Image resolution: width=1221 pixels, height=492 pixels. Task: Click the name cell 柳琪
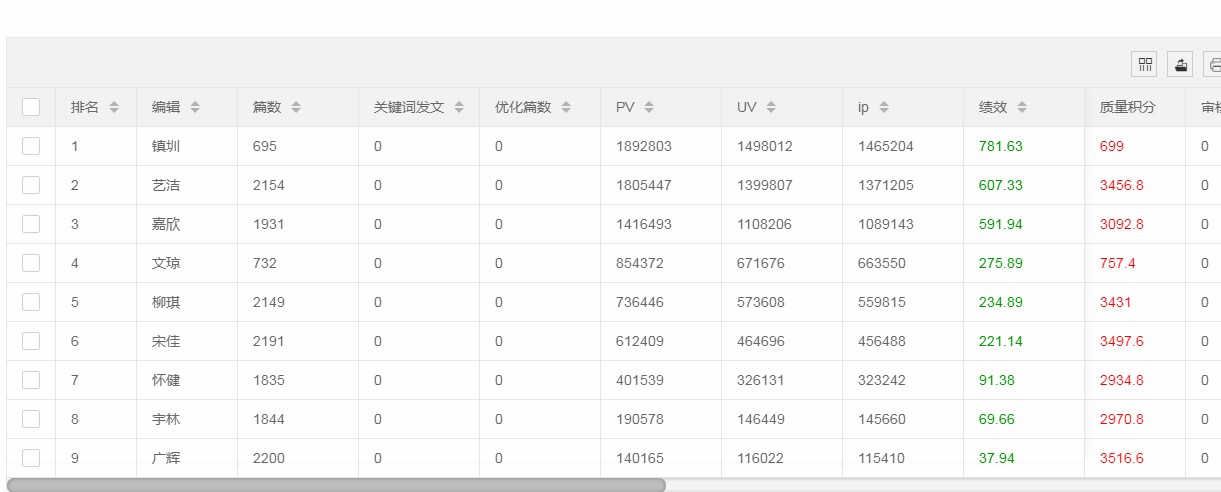[166, 302]
